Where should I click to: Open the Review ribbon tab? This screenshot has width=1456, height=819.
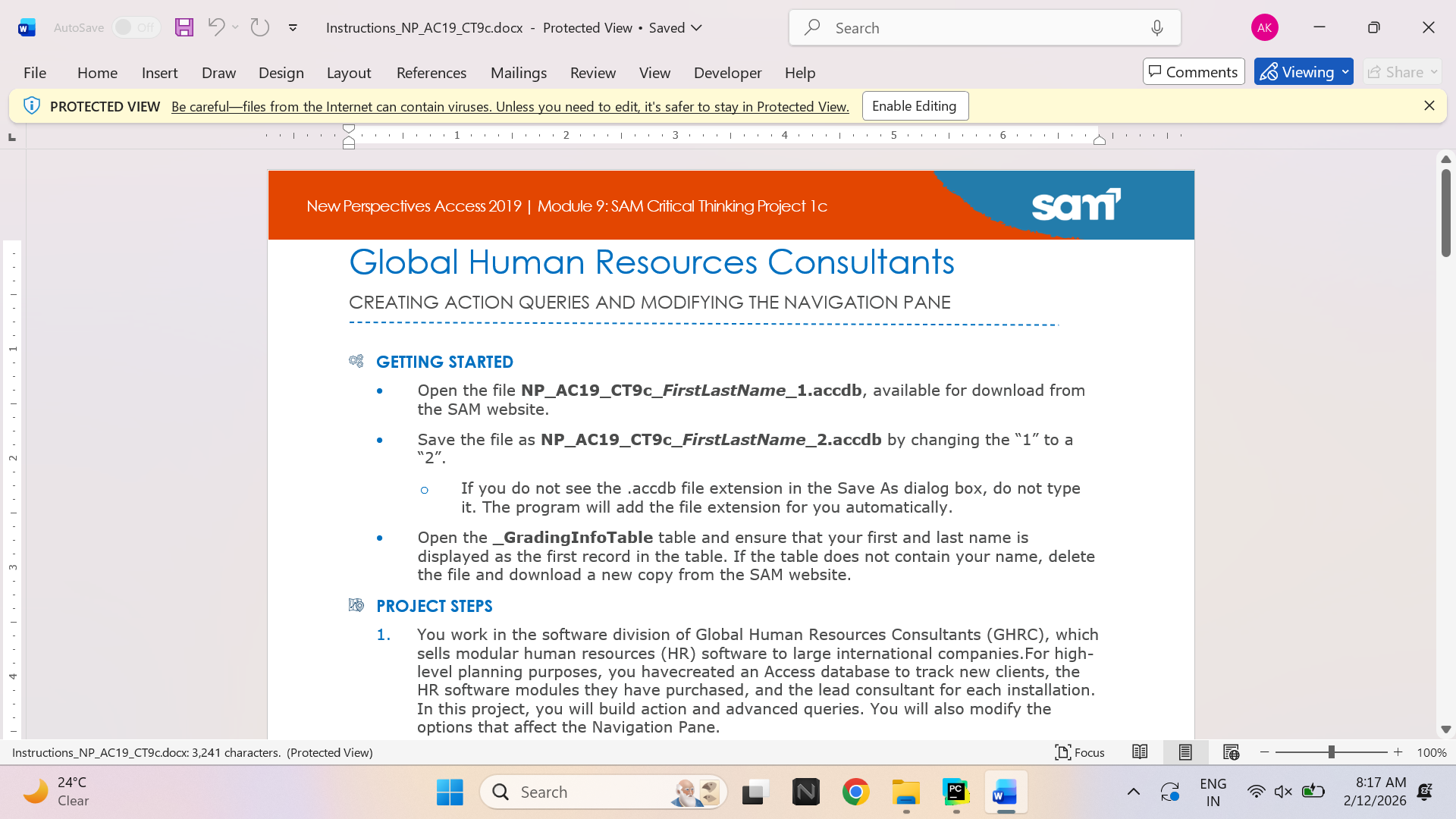tap(593, 73)
